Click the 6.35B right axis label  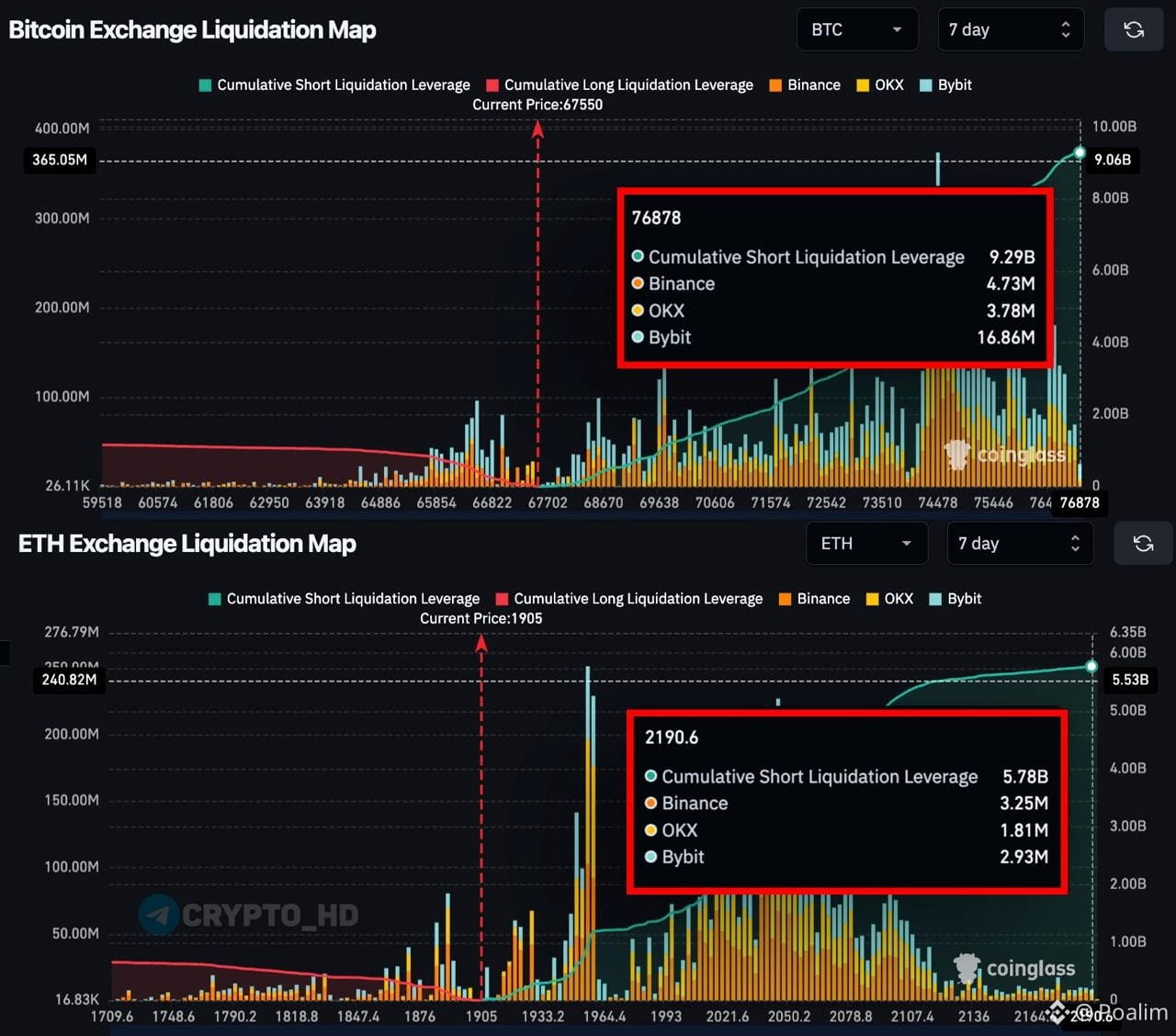(x=1128, y=632)
